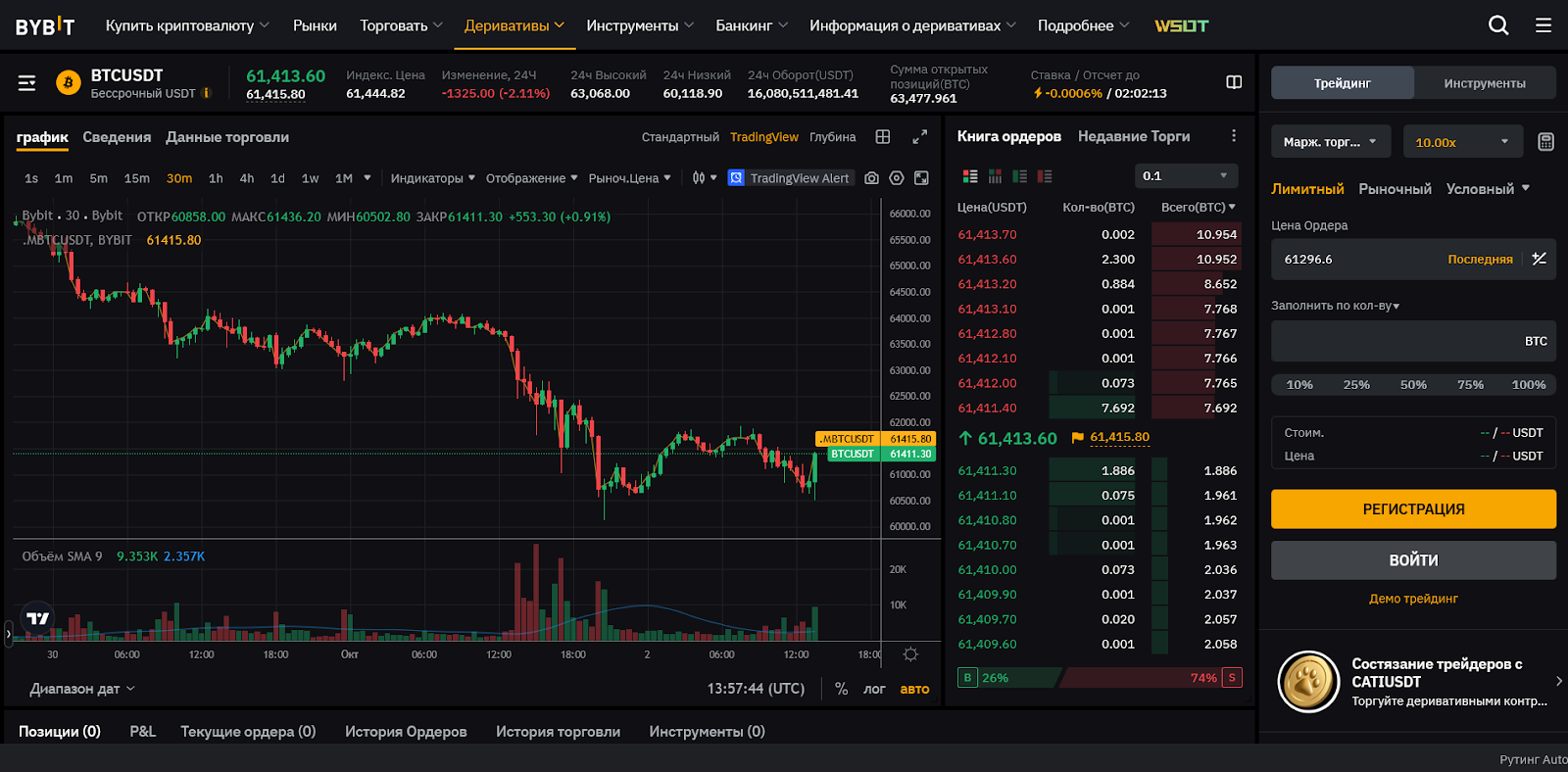The image size is (1568, 772).
Task: Open the order book three-dots menu
Action: [x=1234, y=136]
